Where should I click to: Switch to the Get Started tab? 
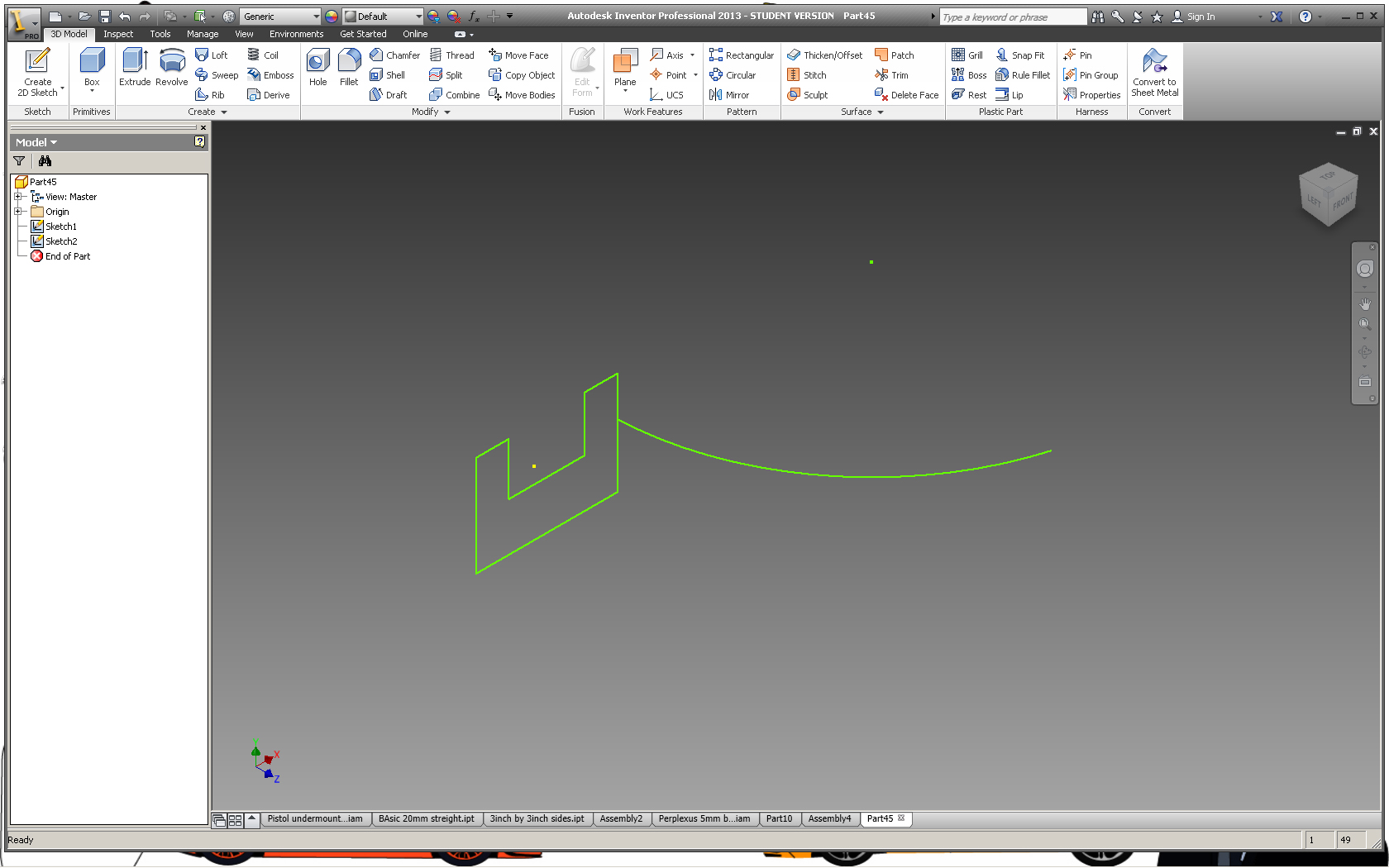pyautogui.click(x=363, y=34)
